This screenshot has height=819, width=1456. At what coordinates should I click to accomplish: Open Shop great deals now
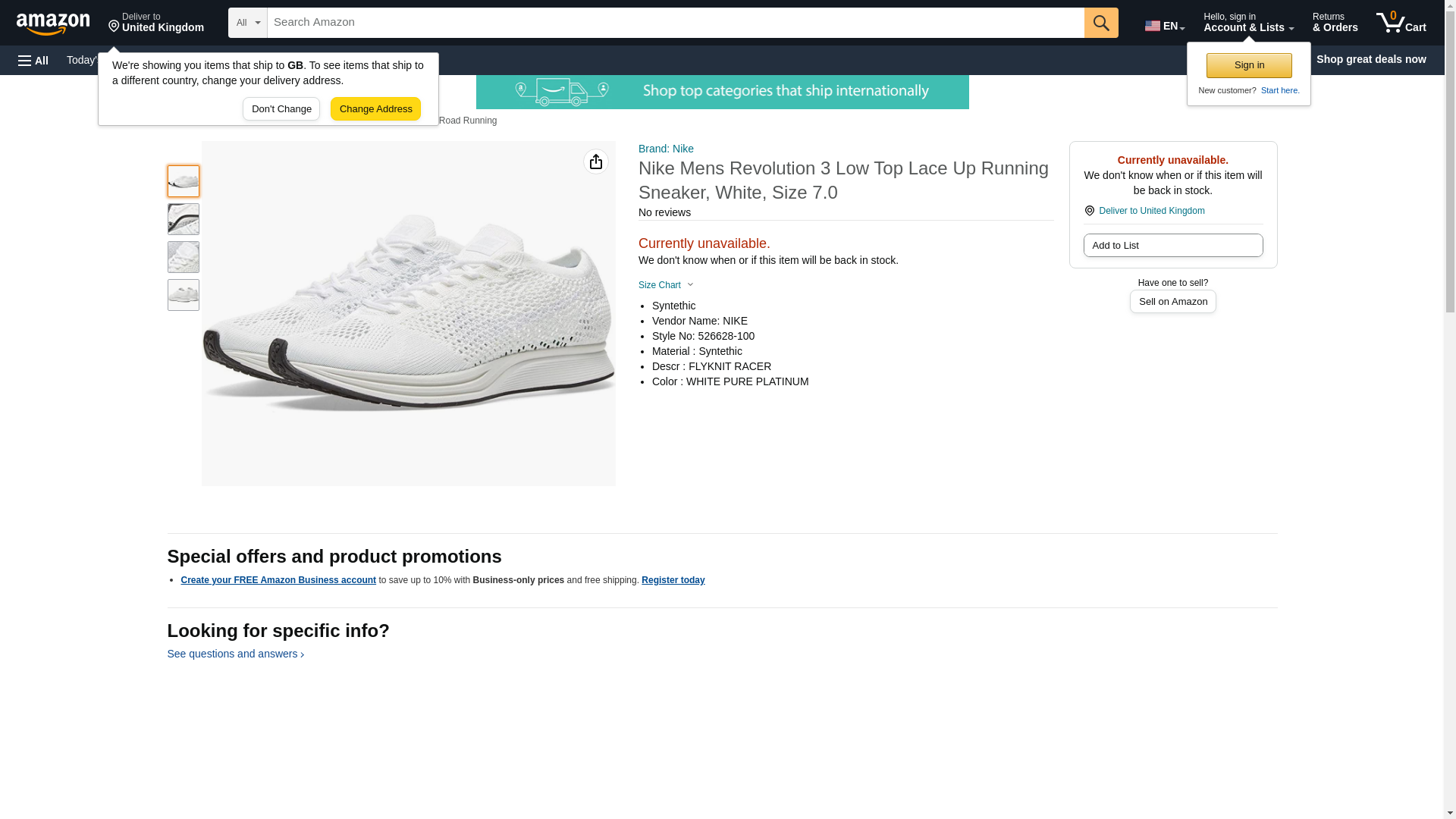(x=1370, y=59)
